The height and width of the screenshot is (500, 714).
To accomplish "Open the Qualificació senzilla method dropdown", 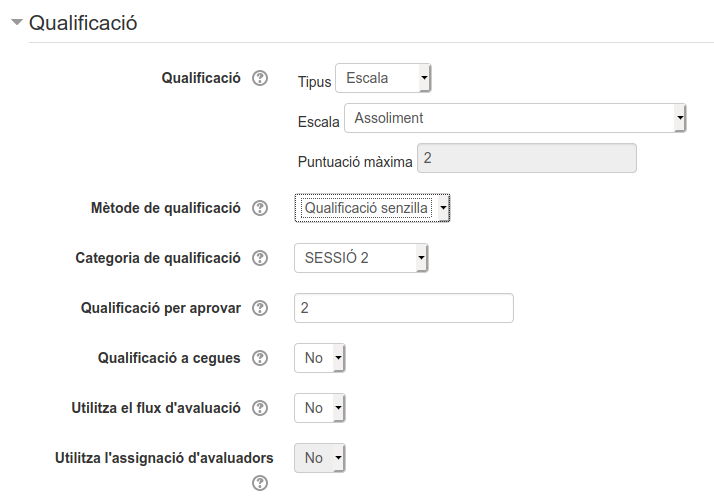I will click(x=373, y=208).
